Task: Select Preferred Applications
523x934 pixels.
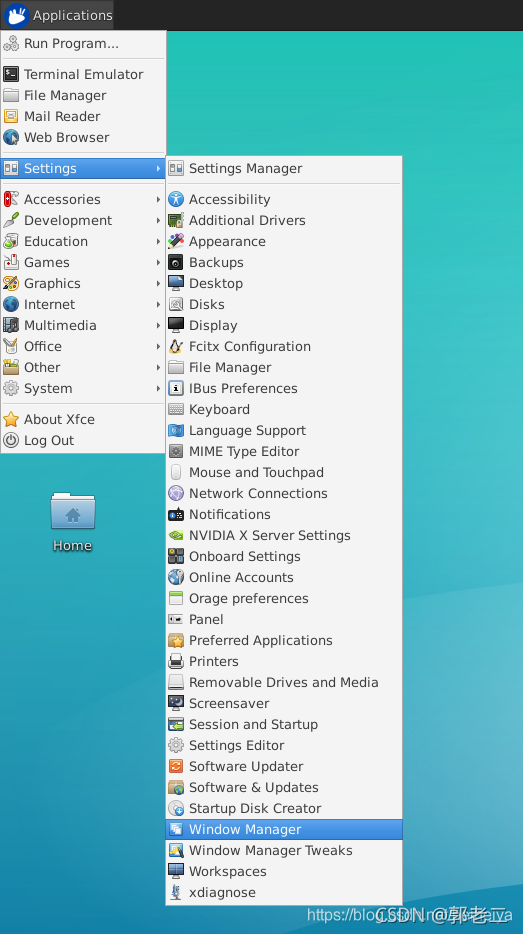Action: point(284,640)
